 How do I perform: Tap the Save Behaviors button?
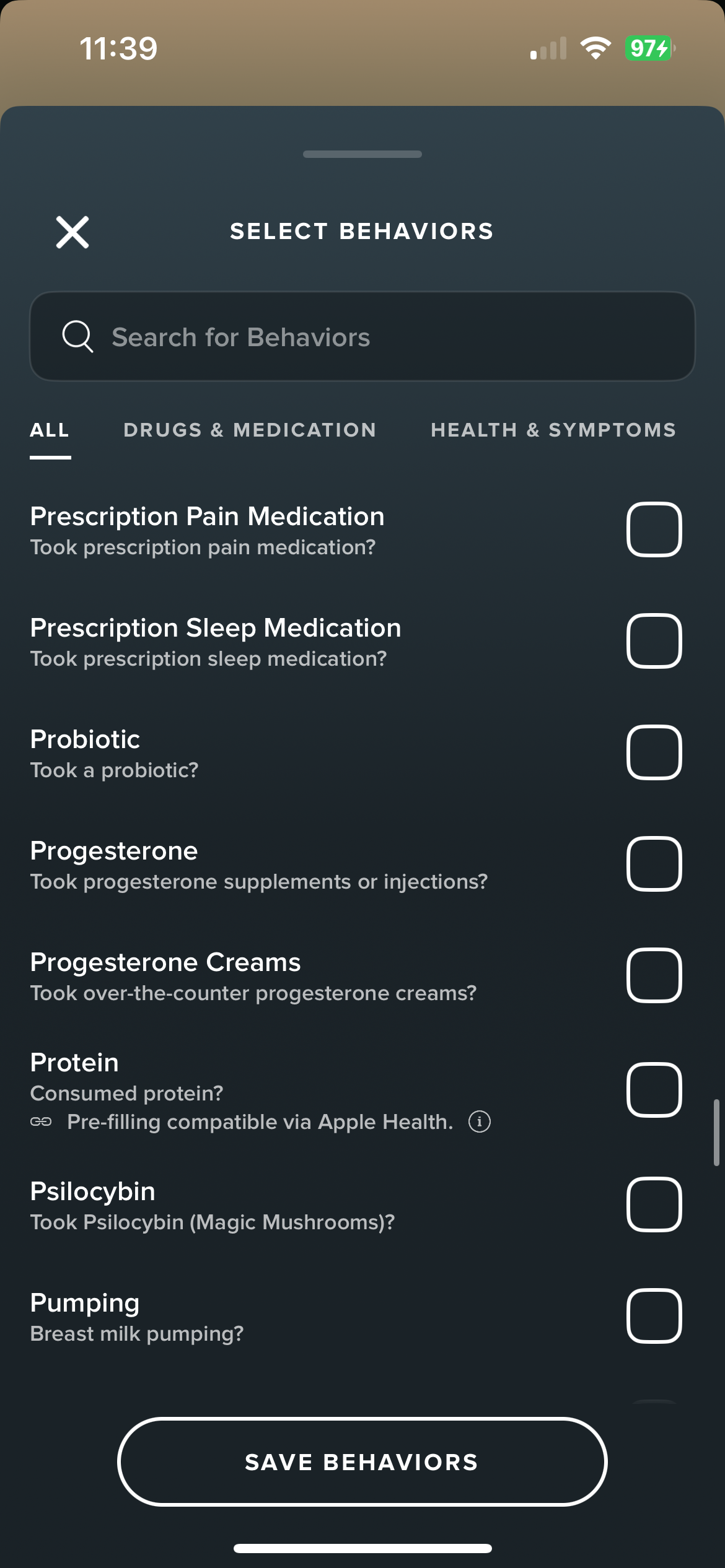[x=362, y=1461]
